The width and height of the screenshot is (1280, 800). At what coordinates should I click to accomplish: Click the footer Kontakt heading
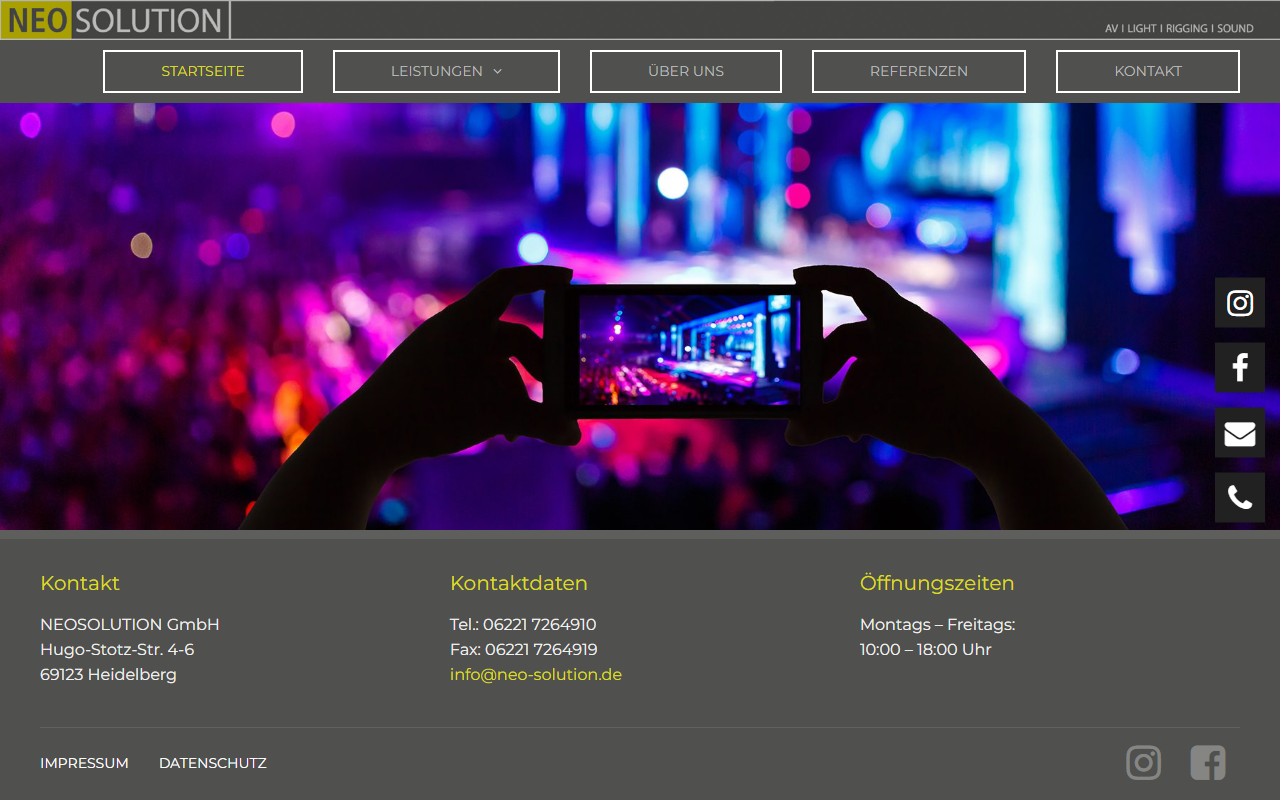[x=80, y=583]
